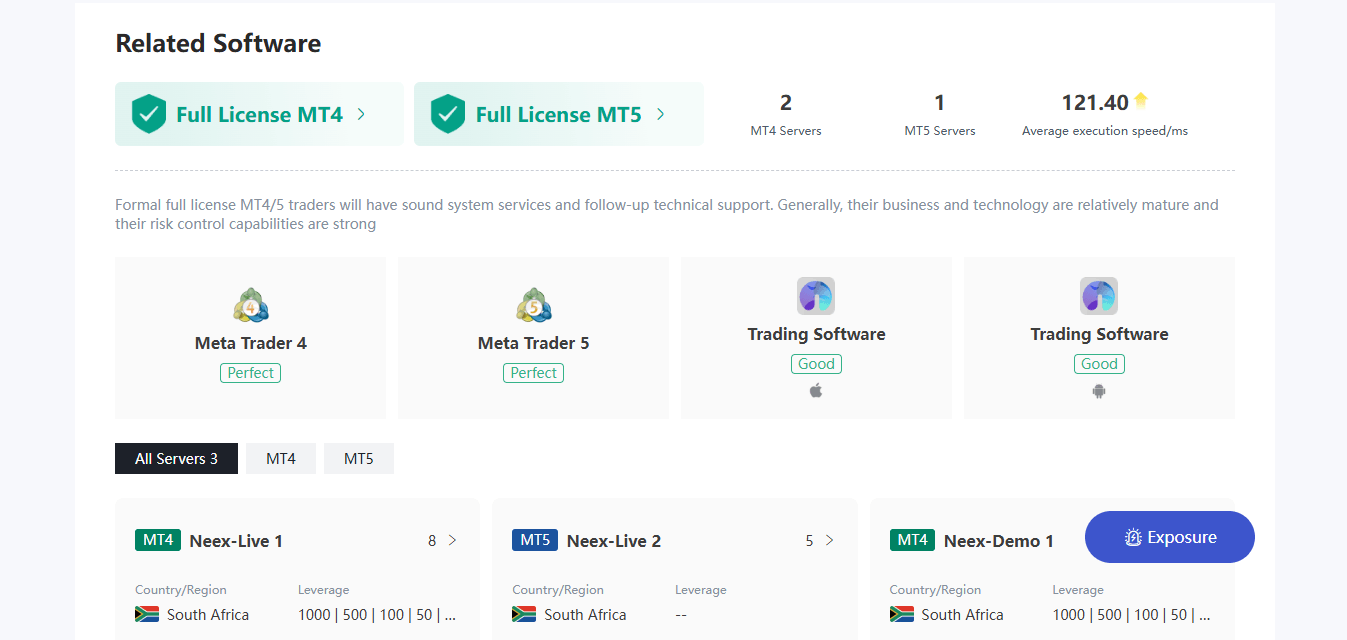Click the MT4 Servers count
The height and width of the screenshot is (640, 1347).
point(786,102)
